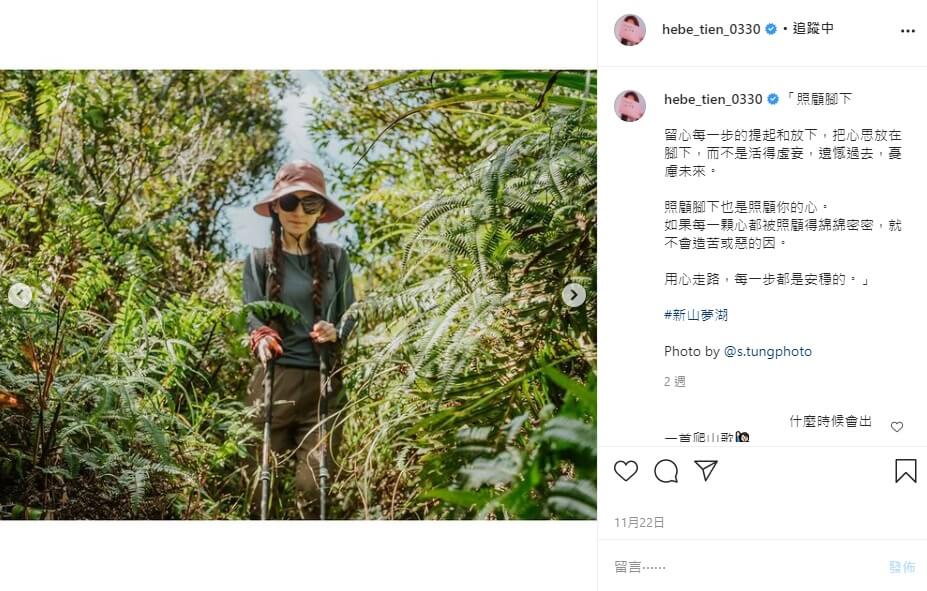Open hebe_tien_0330 username in header
Image resolution: width=927 pixels, height=591 pixels.
(x=711, y=29)
